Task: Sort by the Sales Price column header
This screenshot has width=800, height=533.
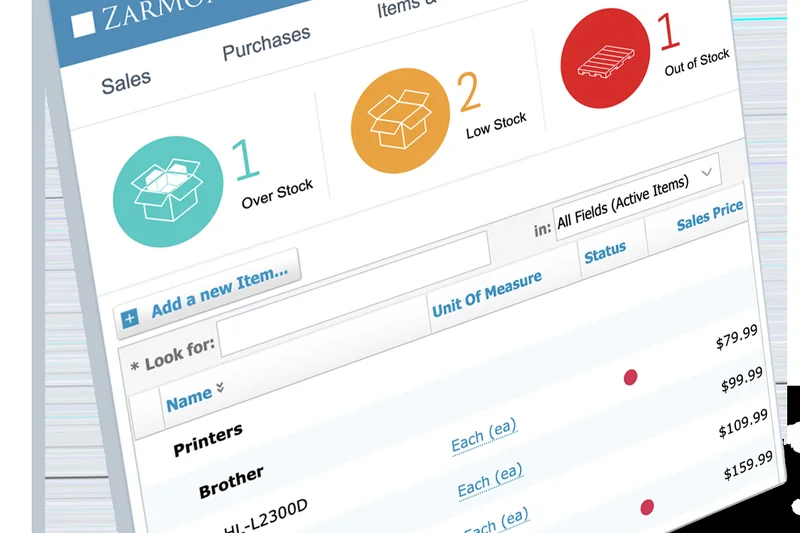Action: tap(709, 216)
